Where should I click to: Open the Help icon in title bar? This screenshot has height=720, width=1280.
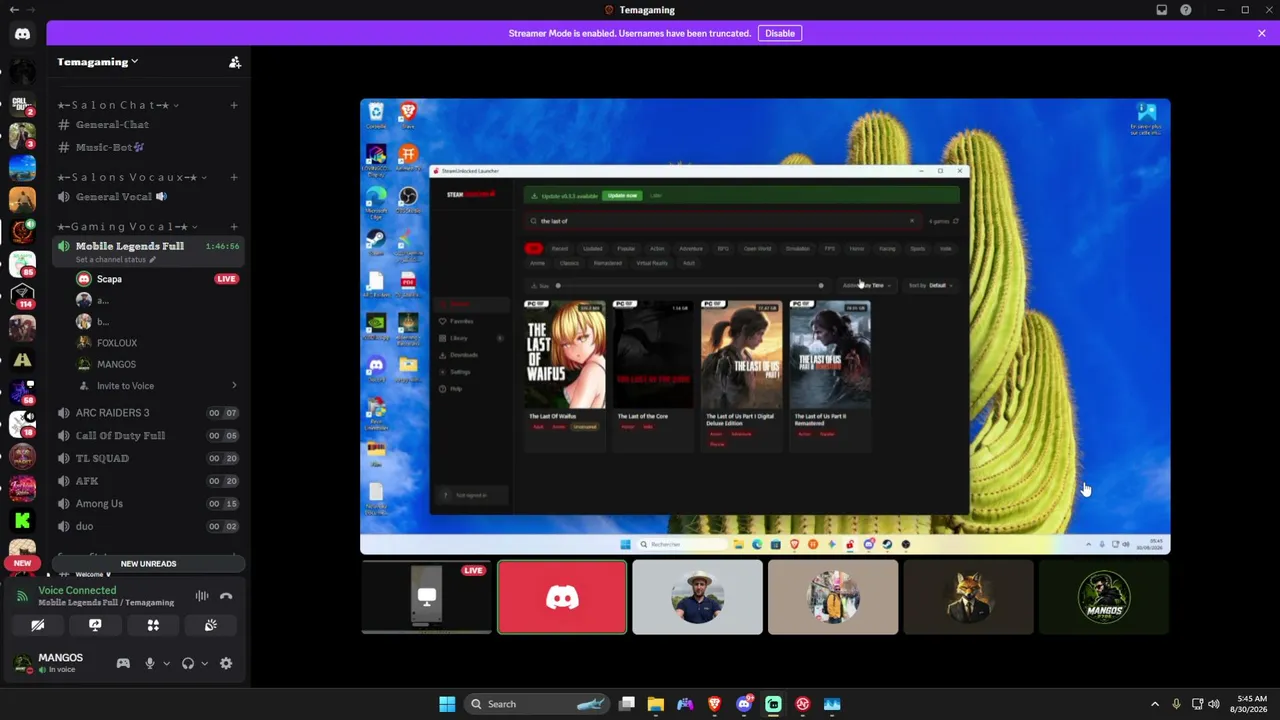(1186, 10)
